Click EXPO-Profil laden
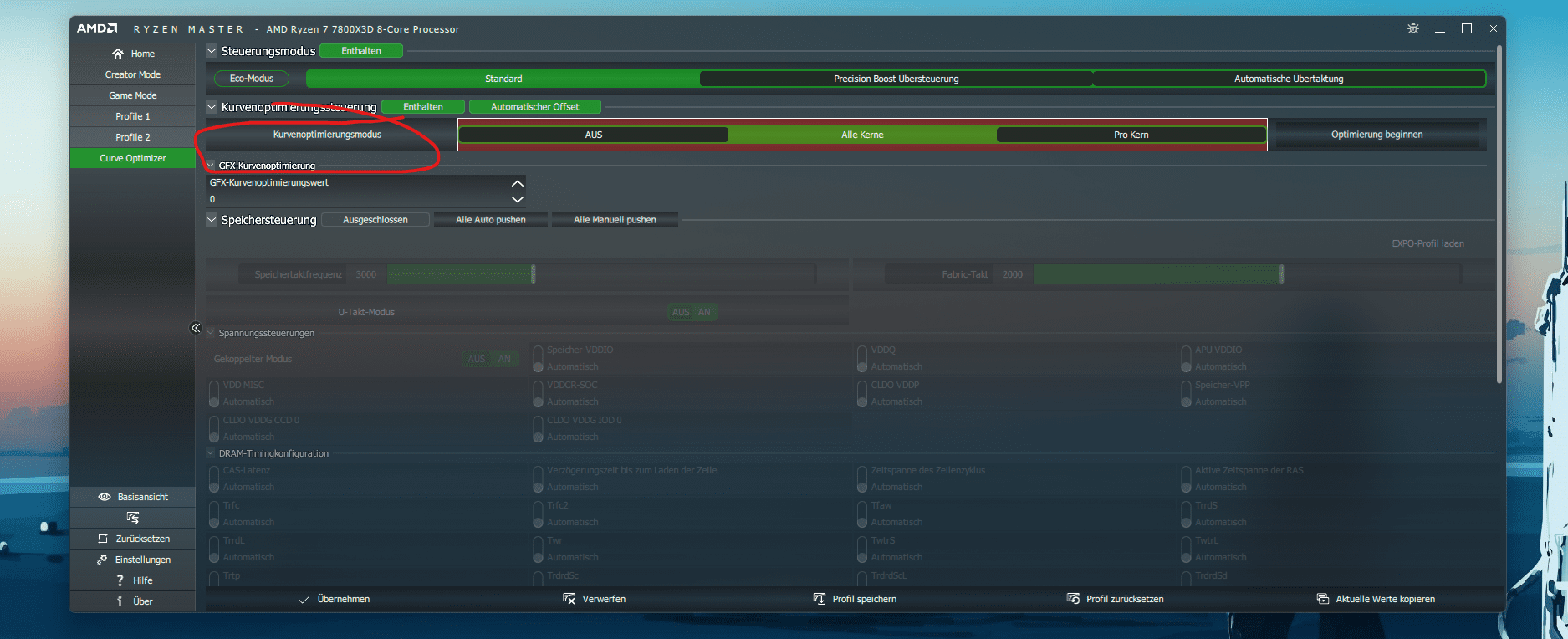The image size is (1568, 639). [1428, 243]
